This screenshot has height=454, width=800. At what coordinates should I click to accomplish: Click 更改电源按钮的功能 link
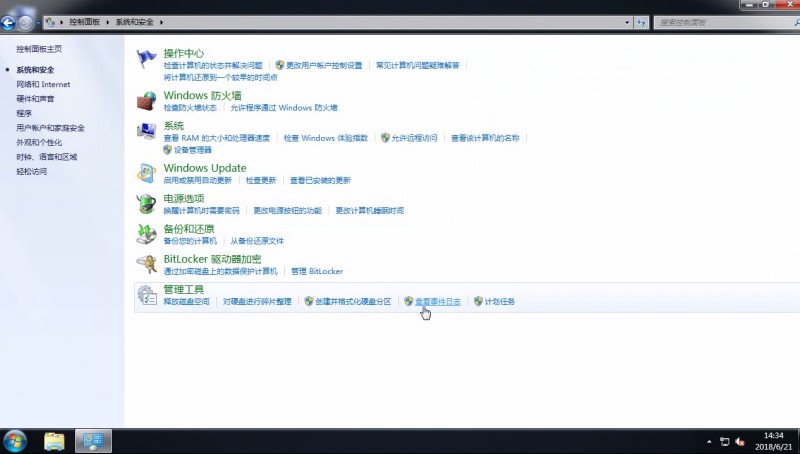(x=288, y=210)
